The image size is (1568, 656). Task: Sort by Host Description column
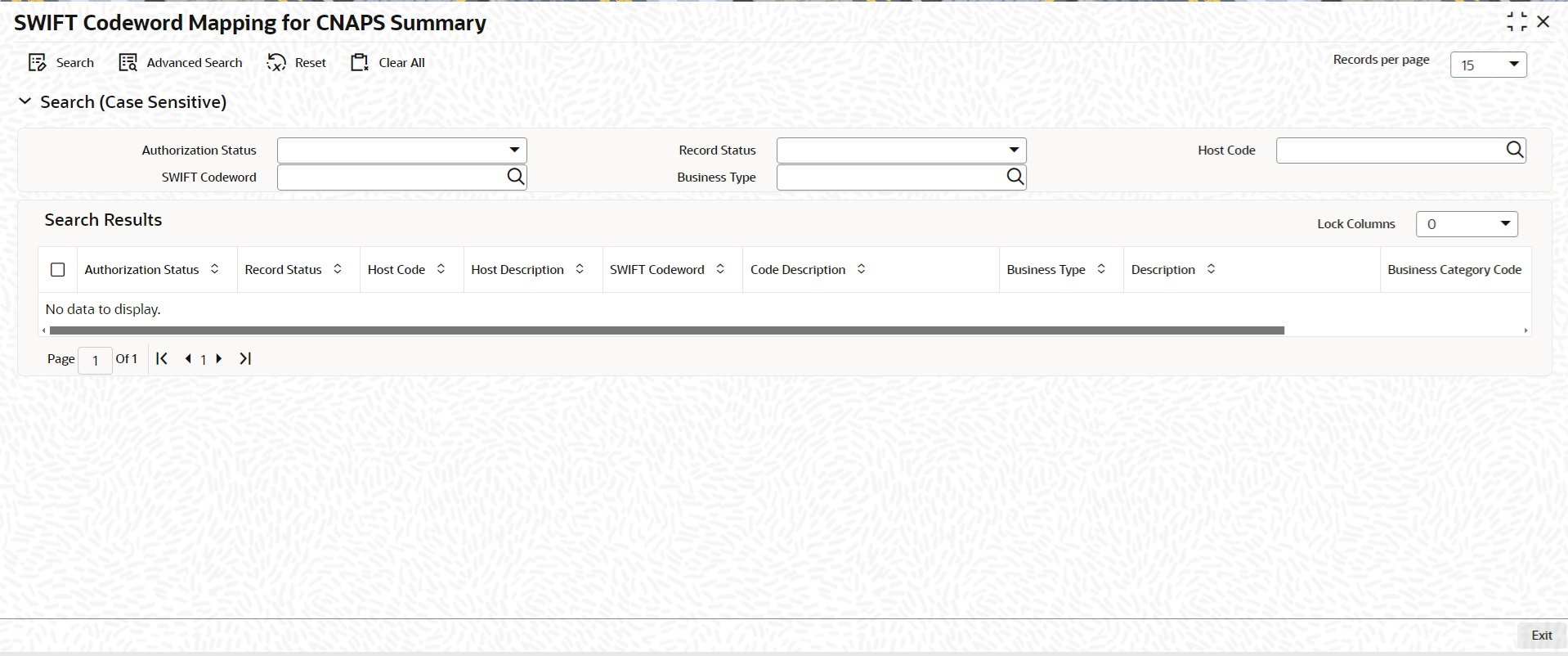click(x=580, y=269)
